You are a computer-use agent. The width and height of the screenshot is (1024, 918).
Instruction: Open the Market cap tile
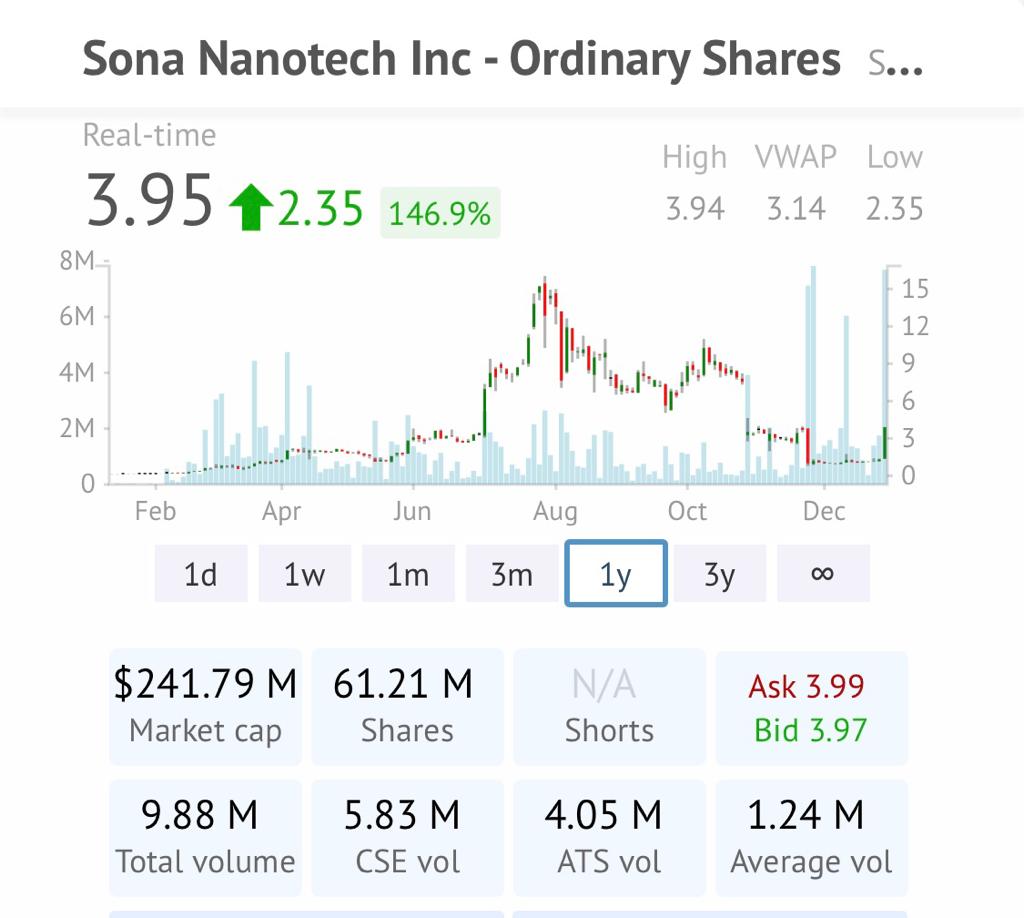205,706
